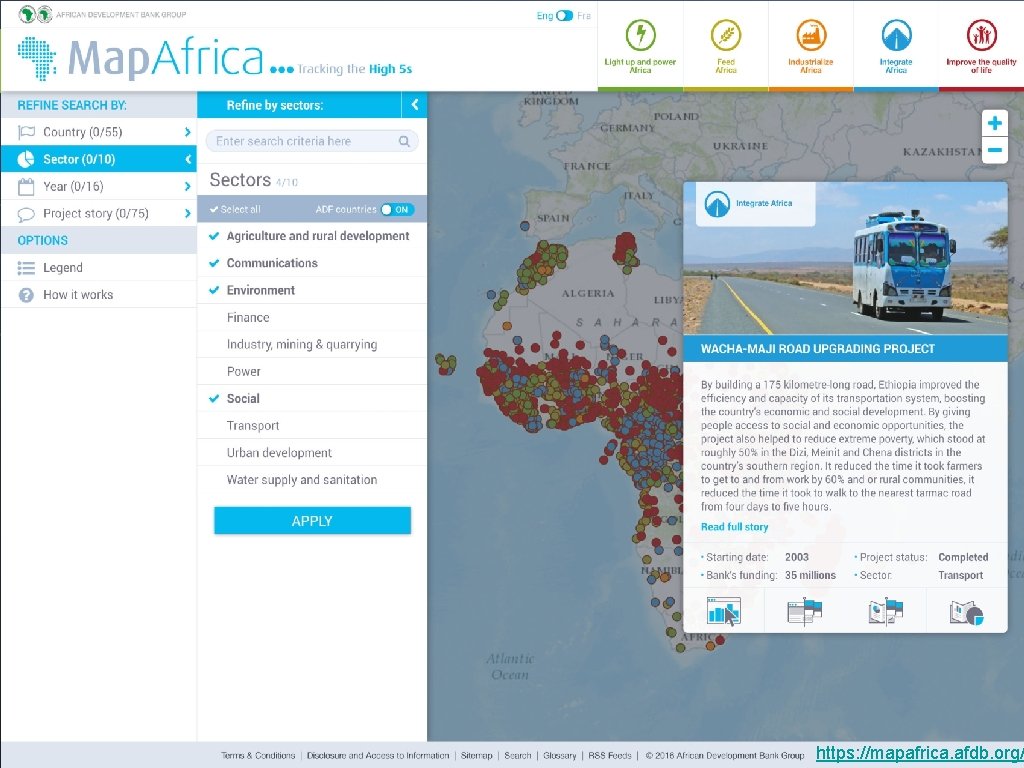Open Improve the quality of life icon
Image resolution: width=1024 pixels, height=768 pixels.
tap(981, 35)
